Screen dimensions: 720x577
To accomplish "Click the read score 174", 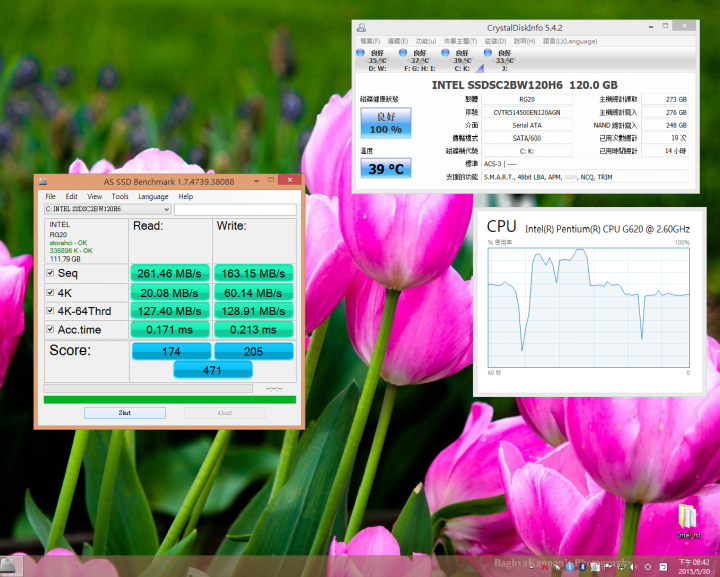I will click(171, 351).
